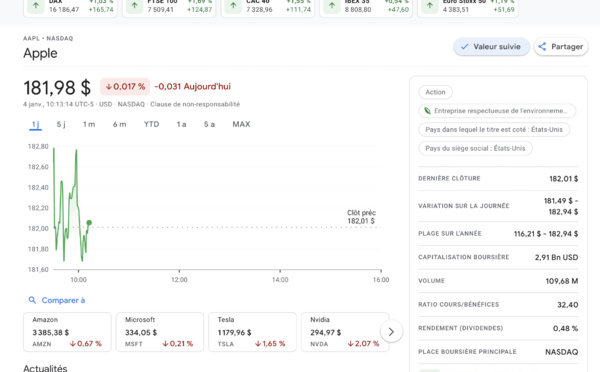Click the green leaf icon in the environment chip
This screenshot has height=372, width=600.
[427, 111]
